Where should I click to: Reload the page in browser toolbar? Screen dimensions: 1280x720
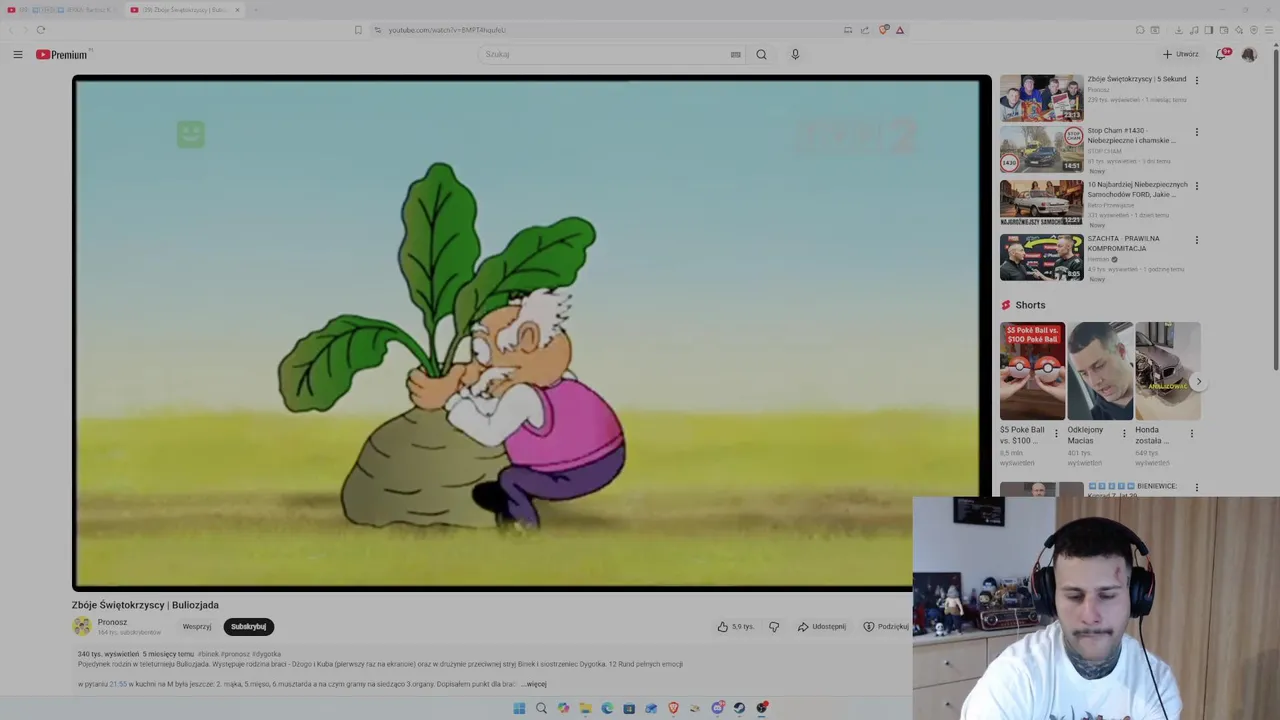tap(41, 30)
